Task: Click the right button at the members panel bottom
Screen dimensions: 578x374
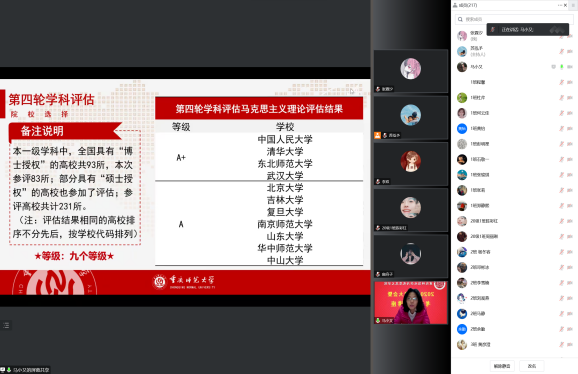Action: pos(532,366)
